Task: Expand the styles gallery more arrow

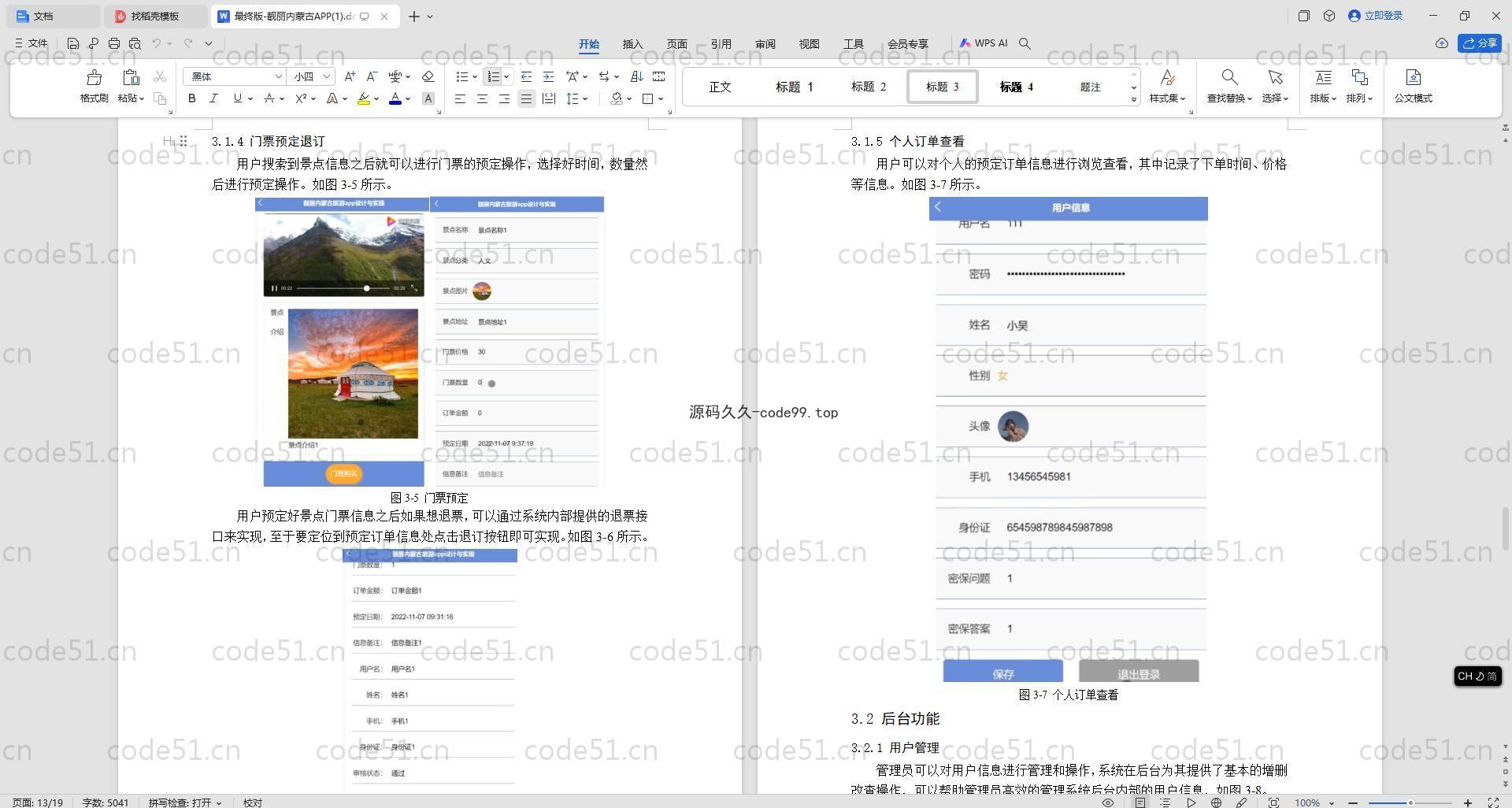Action: click(x=1134, y=99)
